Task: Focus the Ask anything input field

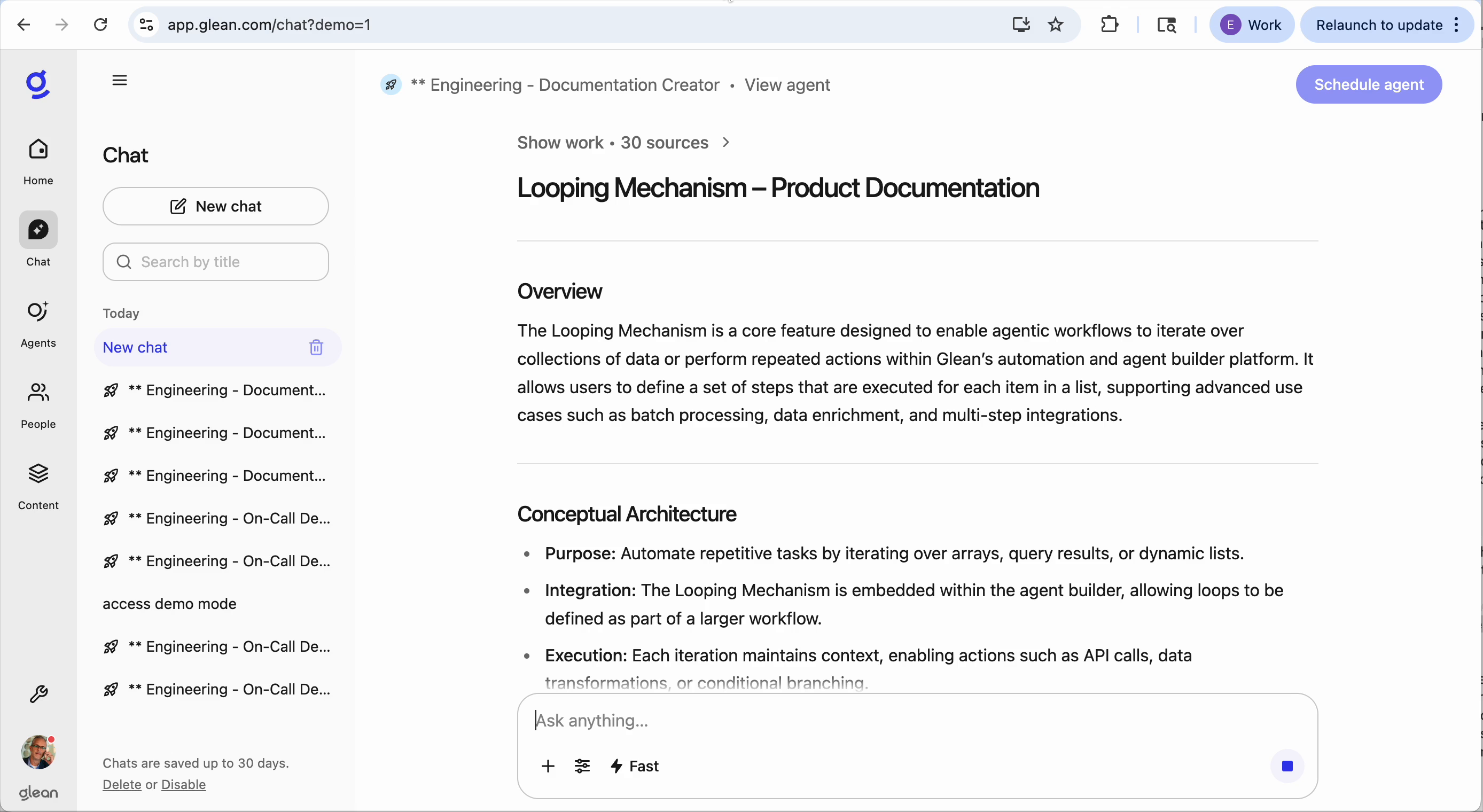Action: point(806,721)
